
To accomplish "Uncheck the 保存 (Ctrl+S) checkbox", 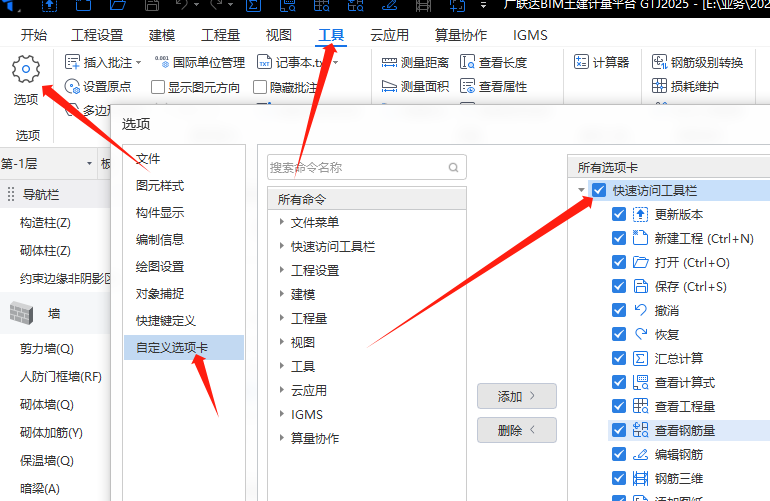I will point(619,286).
